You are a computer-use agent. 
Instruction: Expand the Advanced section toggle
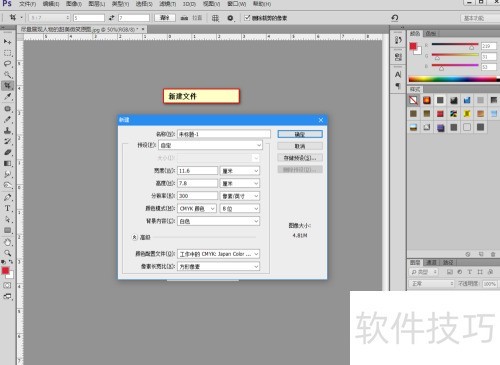click(134, 237)
